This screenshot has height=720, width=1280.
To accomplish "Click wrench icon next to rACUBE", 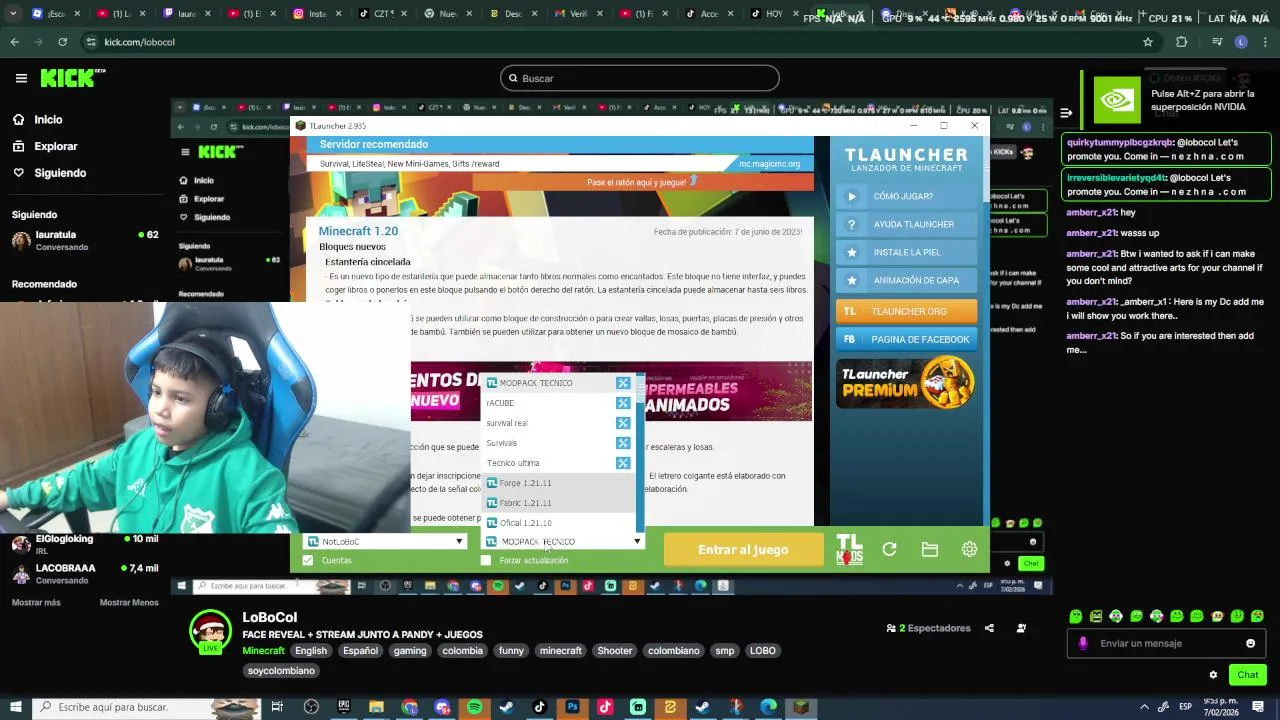I will click(623, 403).
